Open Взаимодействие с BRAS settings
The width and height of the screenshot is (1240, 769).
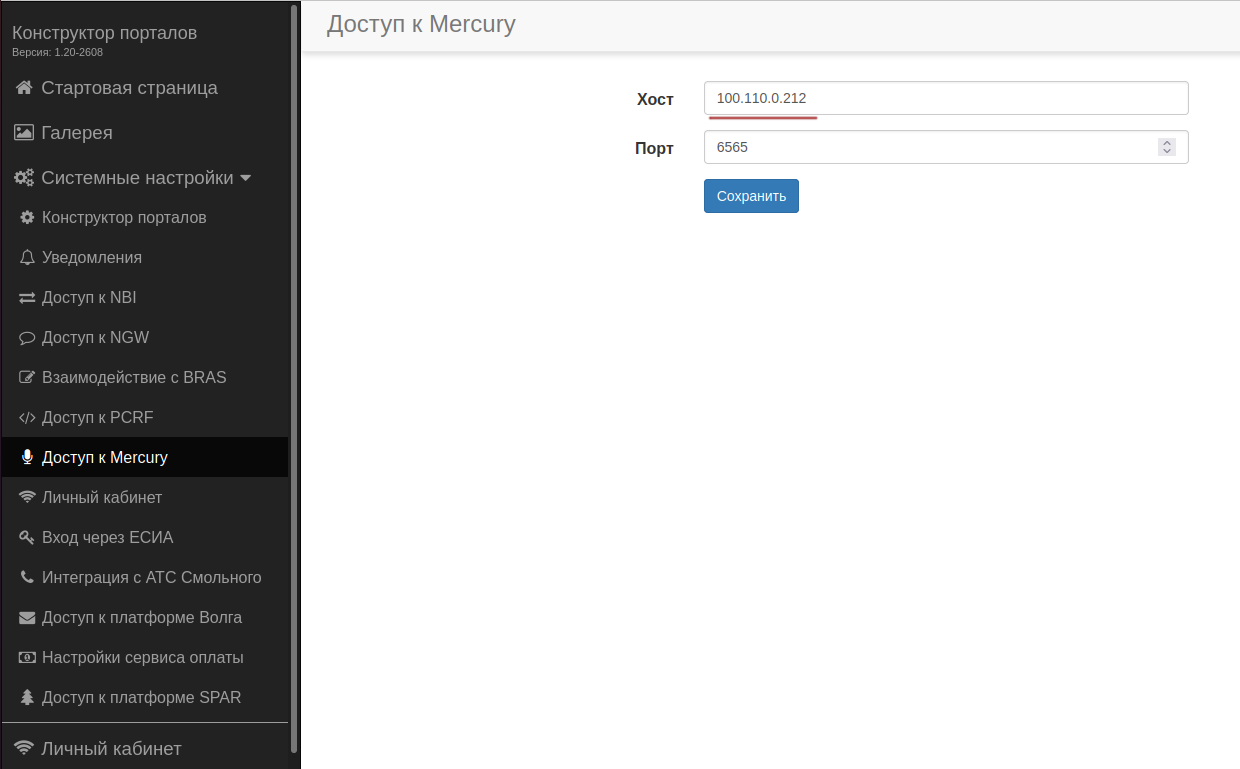[x=134, y=377]
